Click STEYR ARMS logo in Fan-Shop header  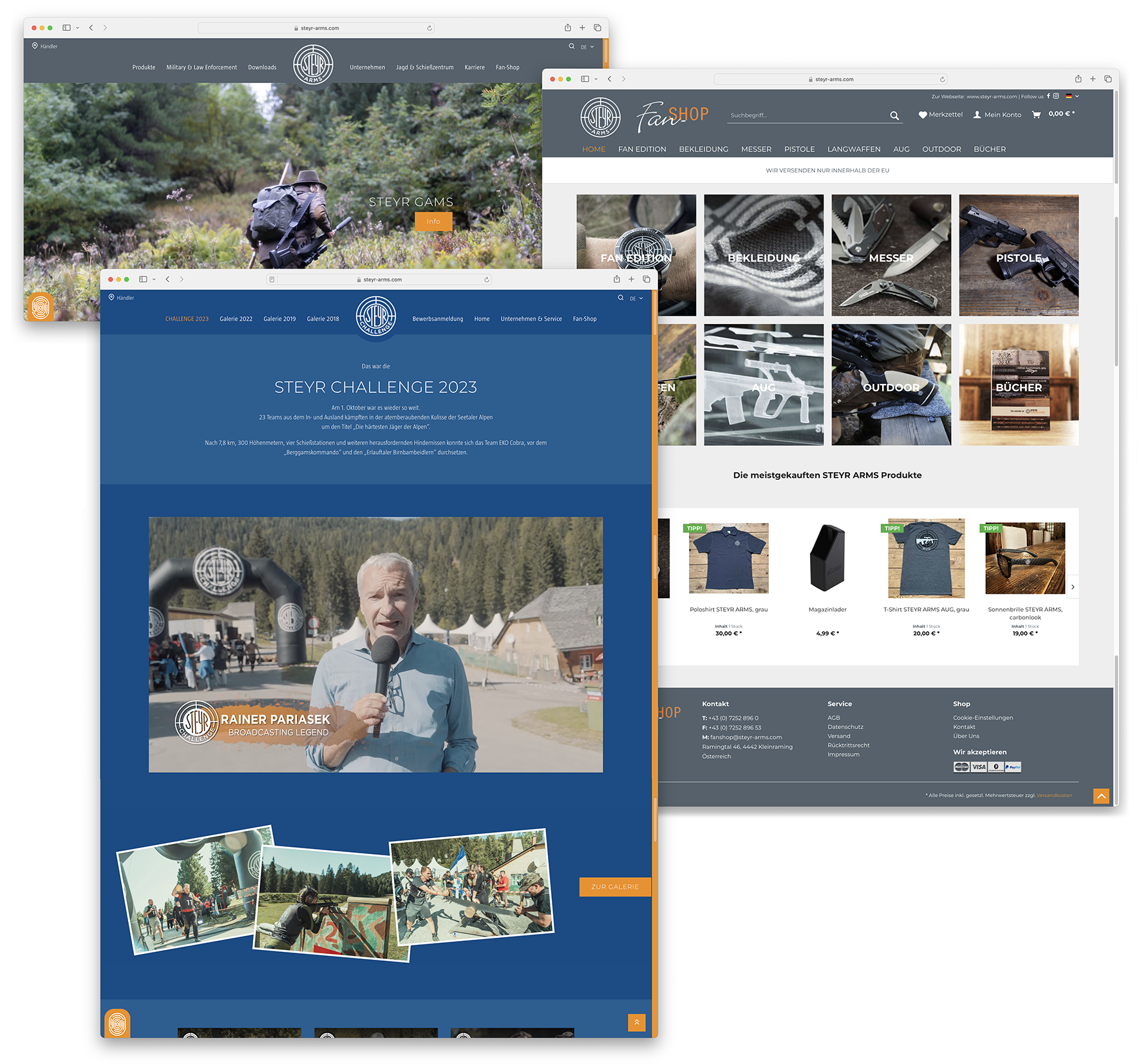[x=600, y=118]
